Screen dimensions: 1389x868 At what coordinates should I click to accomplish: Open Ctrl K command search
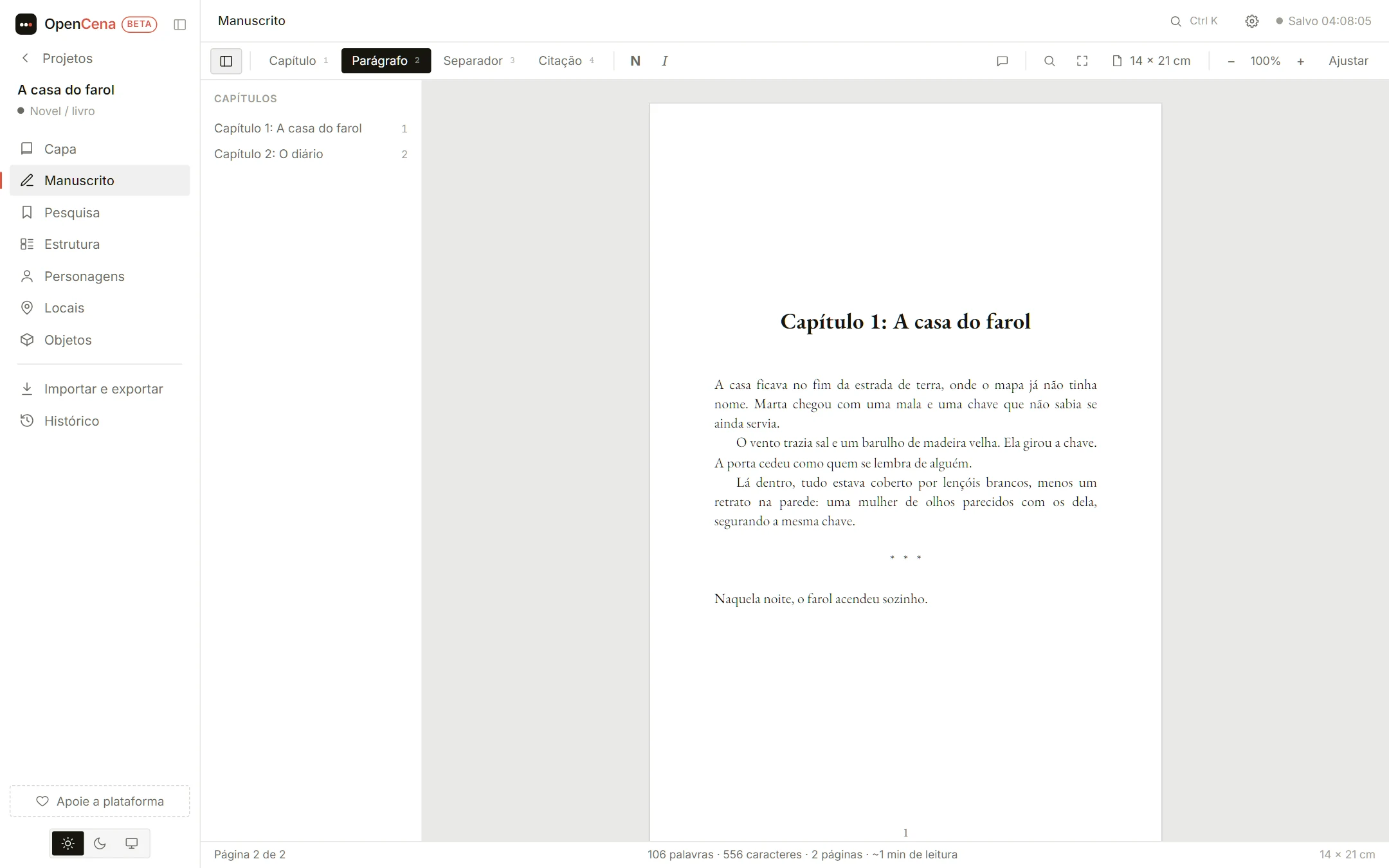pos(1194,21)
